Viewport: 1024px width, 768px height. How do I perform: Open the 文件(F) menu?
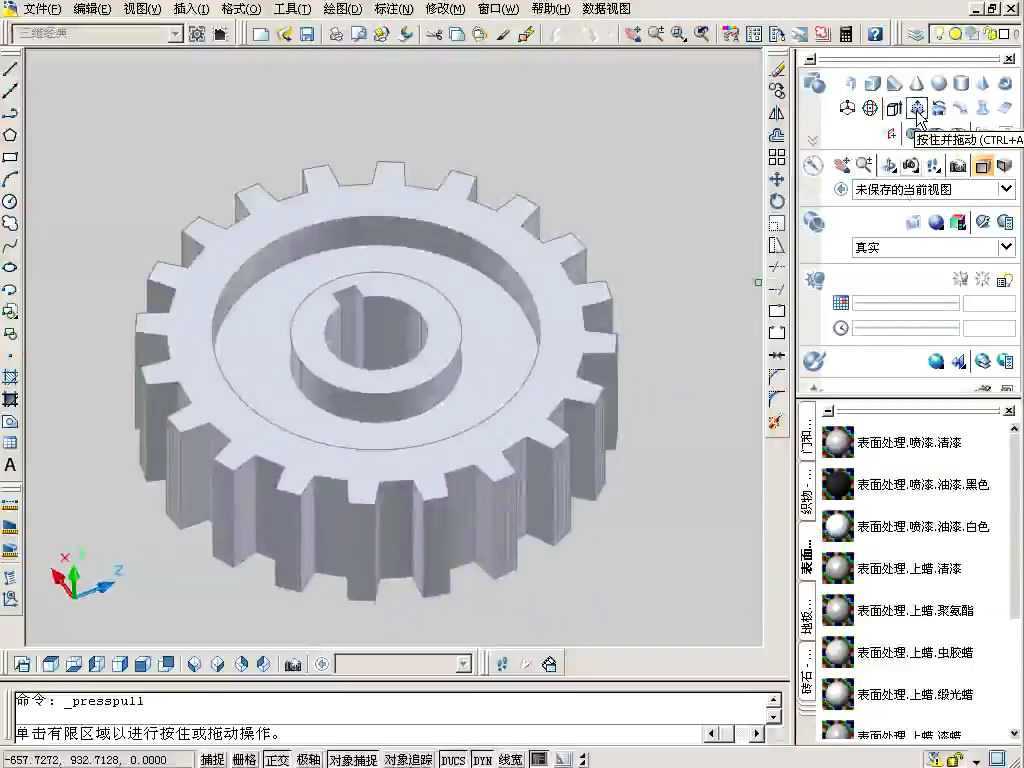pyautogui.click(x=42, y=9)
